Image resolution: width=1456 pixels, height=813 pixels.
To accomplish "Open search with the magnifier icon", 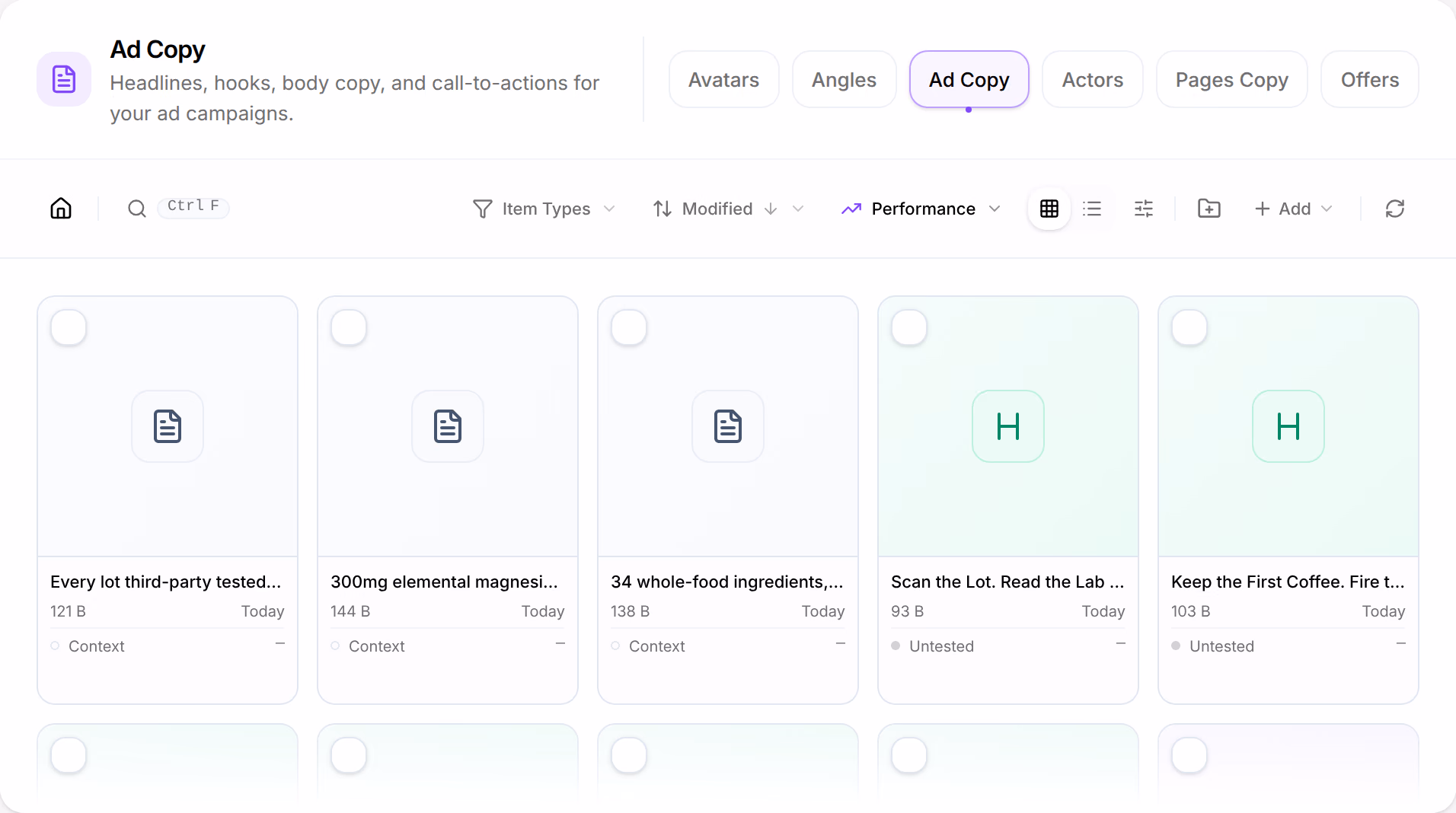I will point(137,209).
